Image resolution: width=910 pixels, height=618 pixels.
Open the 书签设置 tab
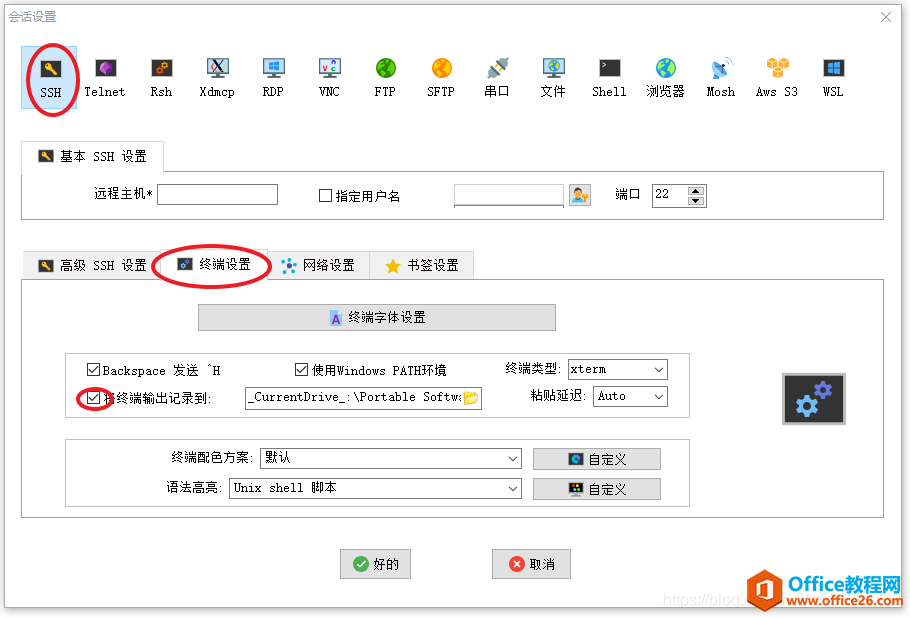(x=421, y=265)
